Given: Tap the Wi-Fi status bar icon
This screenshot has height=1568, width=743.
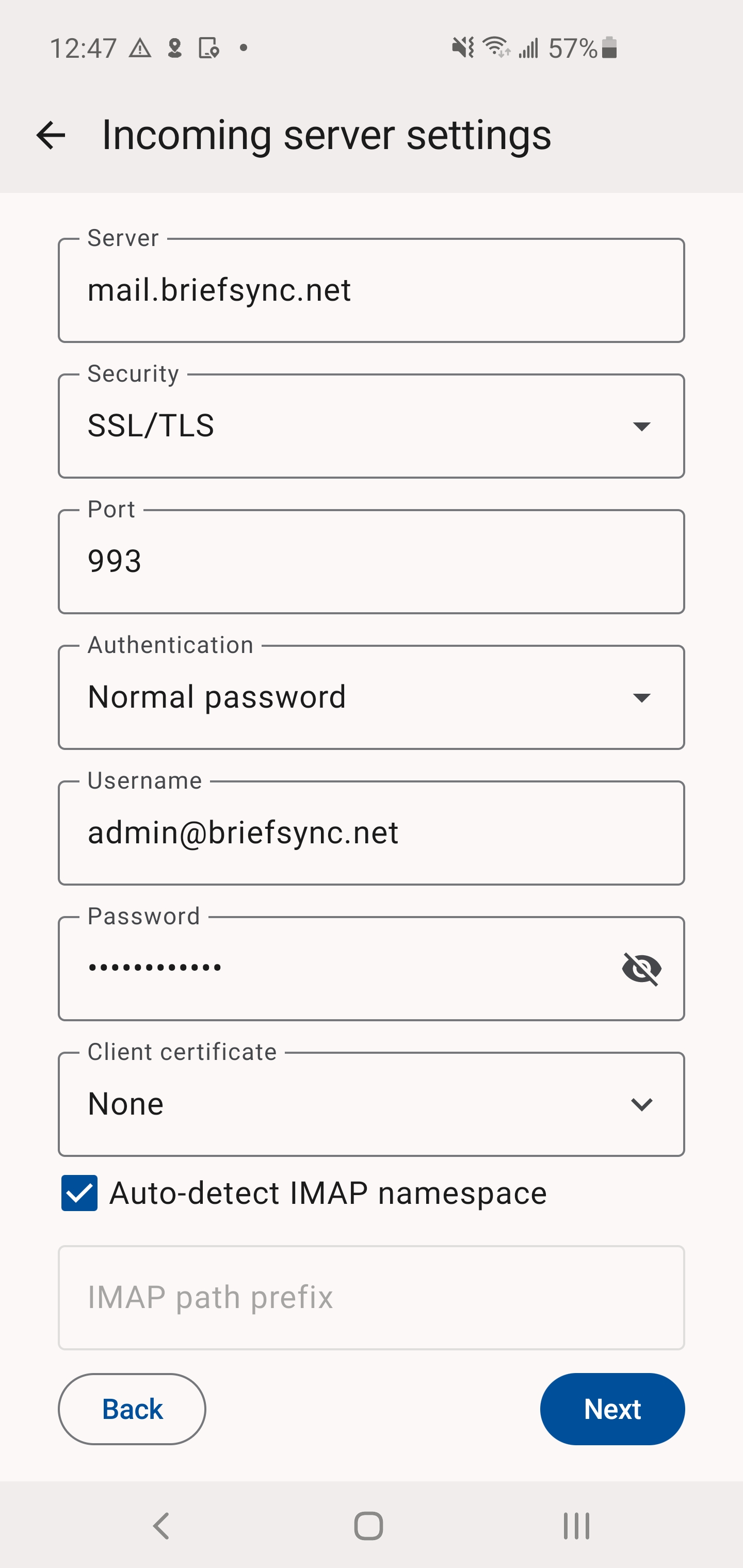Looking at the screenshot, I should (496, 47).
